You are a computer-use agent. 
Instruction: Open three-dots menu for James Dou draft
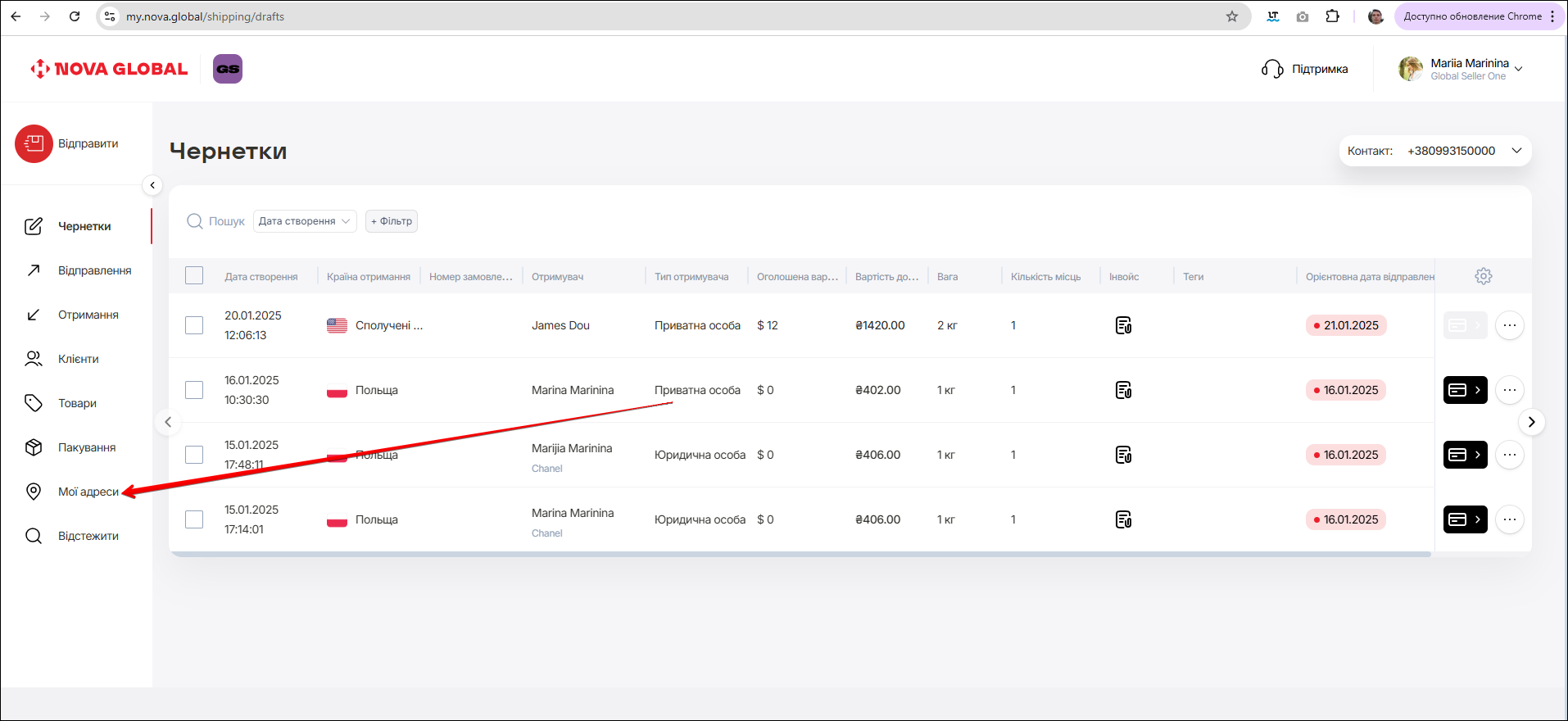[1509, 325]
